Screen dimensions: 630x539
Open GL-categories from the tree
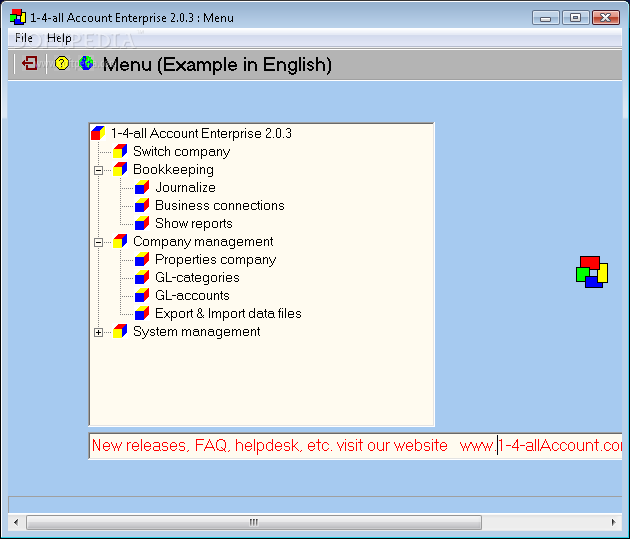coord(197,278)
